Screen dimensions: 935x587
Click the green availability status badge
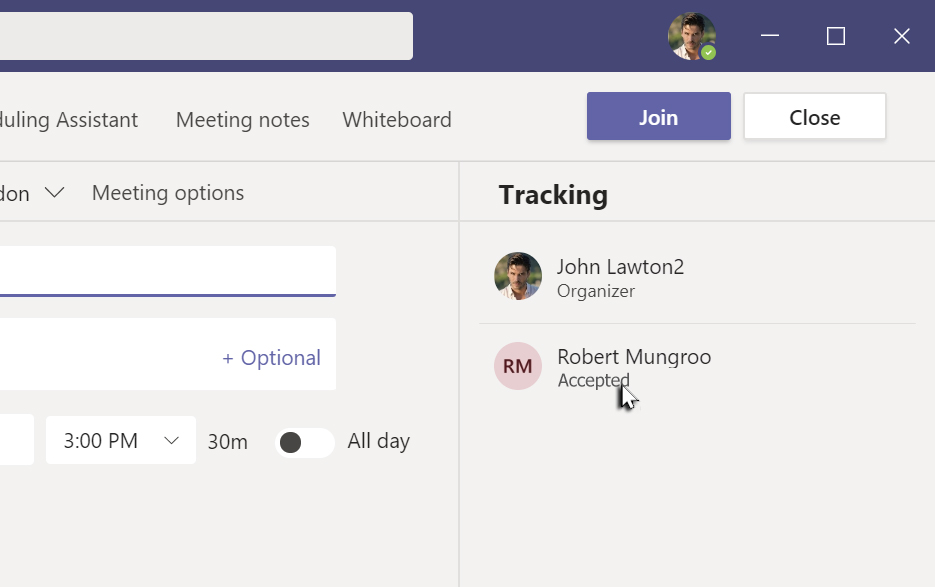point(709,52)
